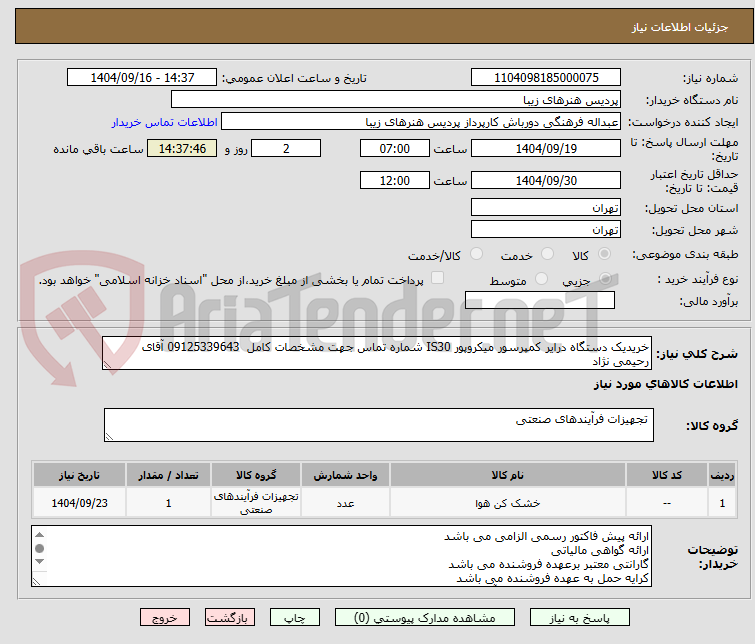Image resolution: width=755 pixels, height=644 pixels.
Task: Click the buyer notes scrollbar thumb
Action: [39, 548]
